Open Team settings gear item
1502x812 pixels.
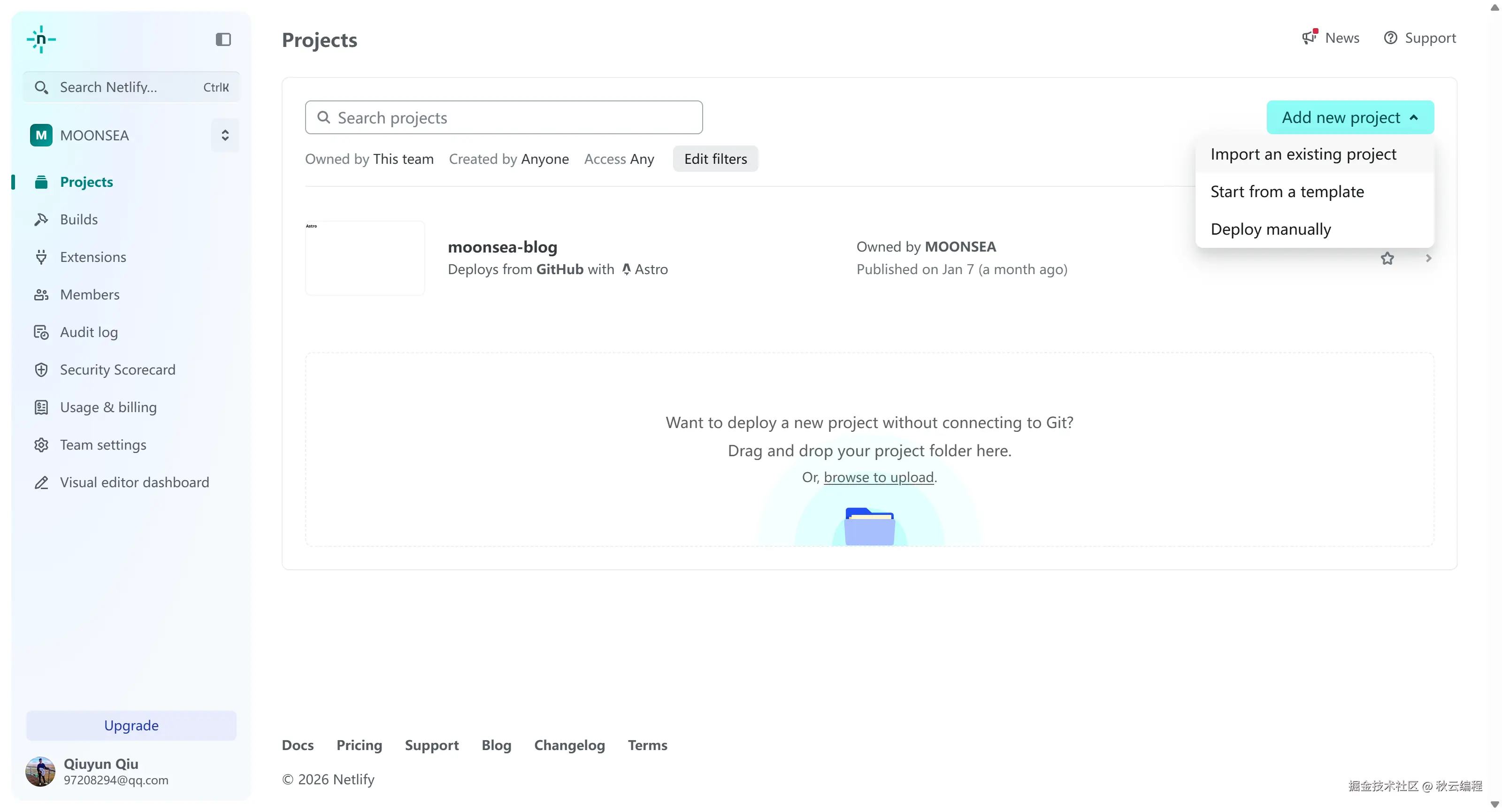tap(41, 445)
